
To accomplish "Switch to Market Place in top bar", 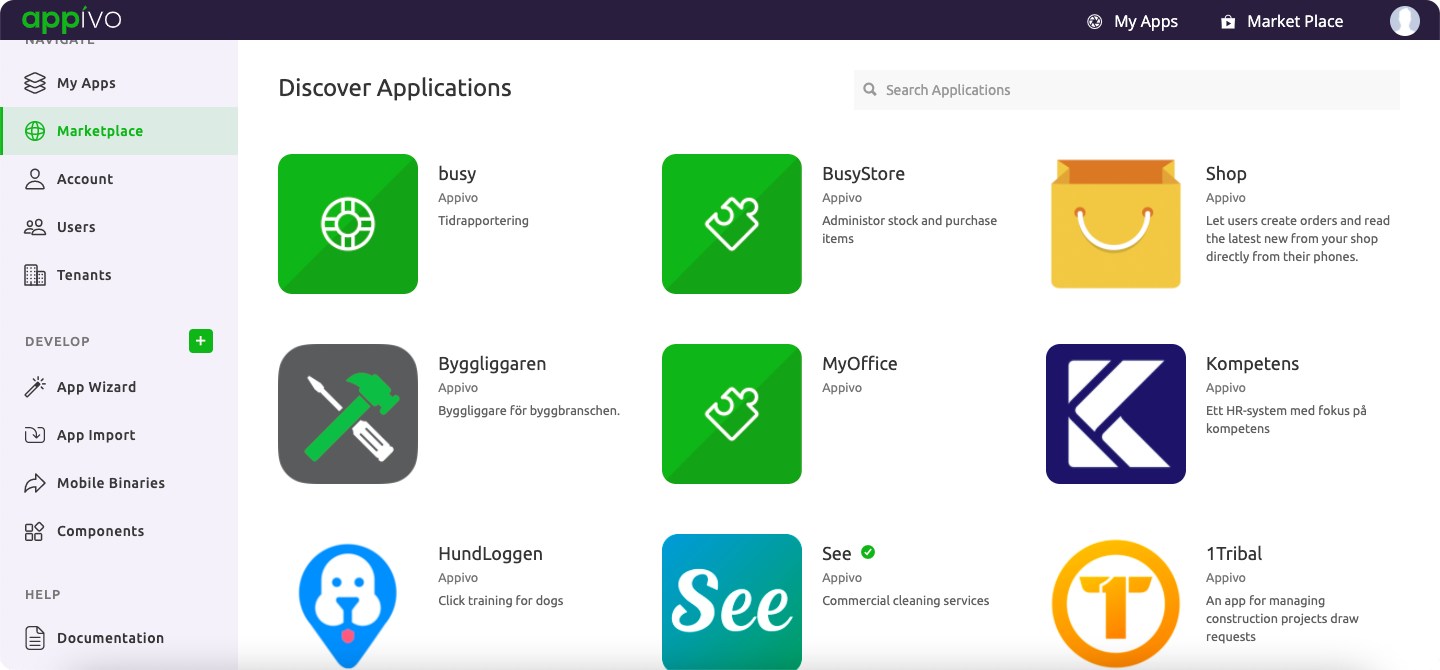I will [x=1281, y=20].
